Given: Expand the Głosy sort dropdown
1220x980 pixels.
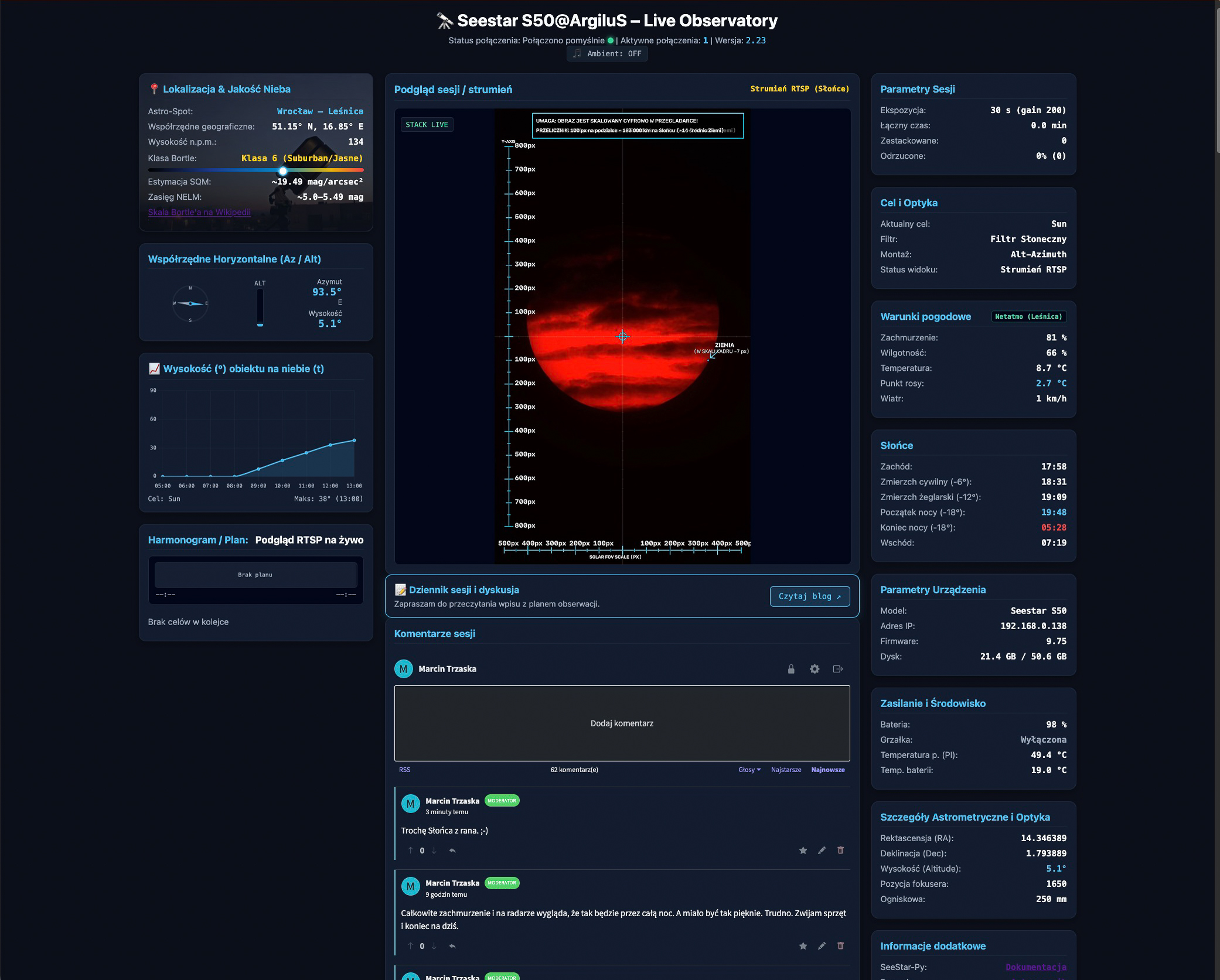Looking at the screenshot, I should [x=749, y=770].
